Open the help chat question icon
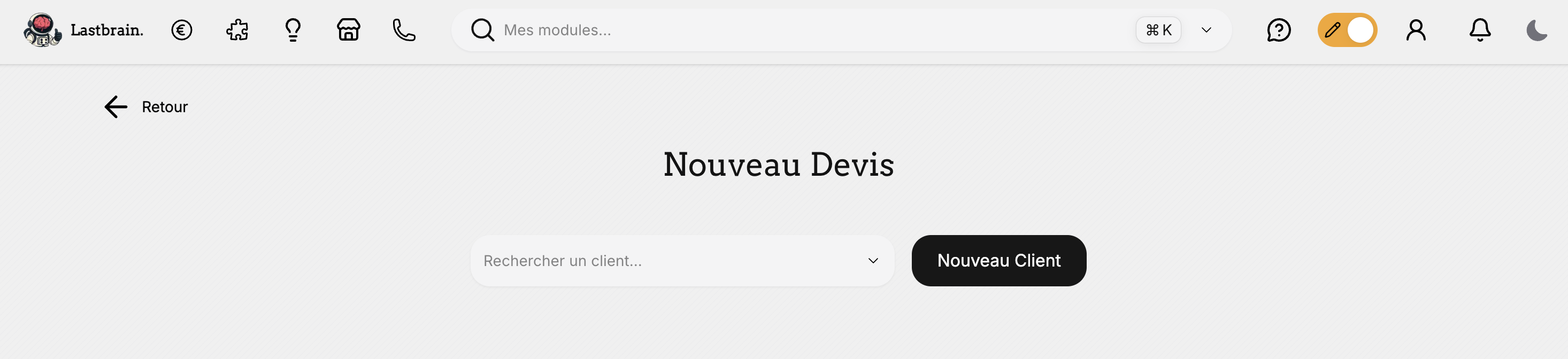 click(1279, 30)
